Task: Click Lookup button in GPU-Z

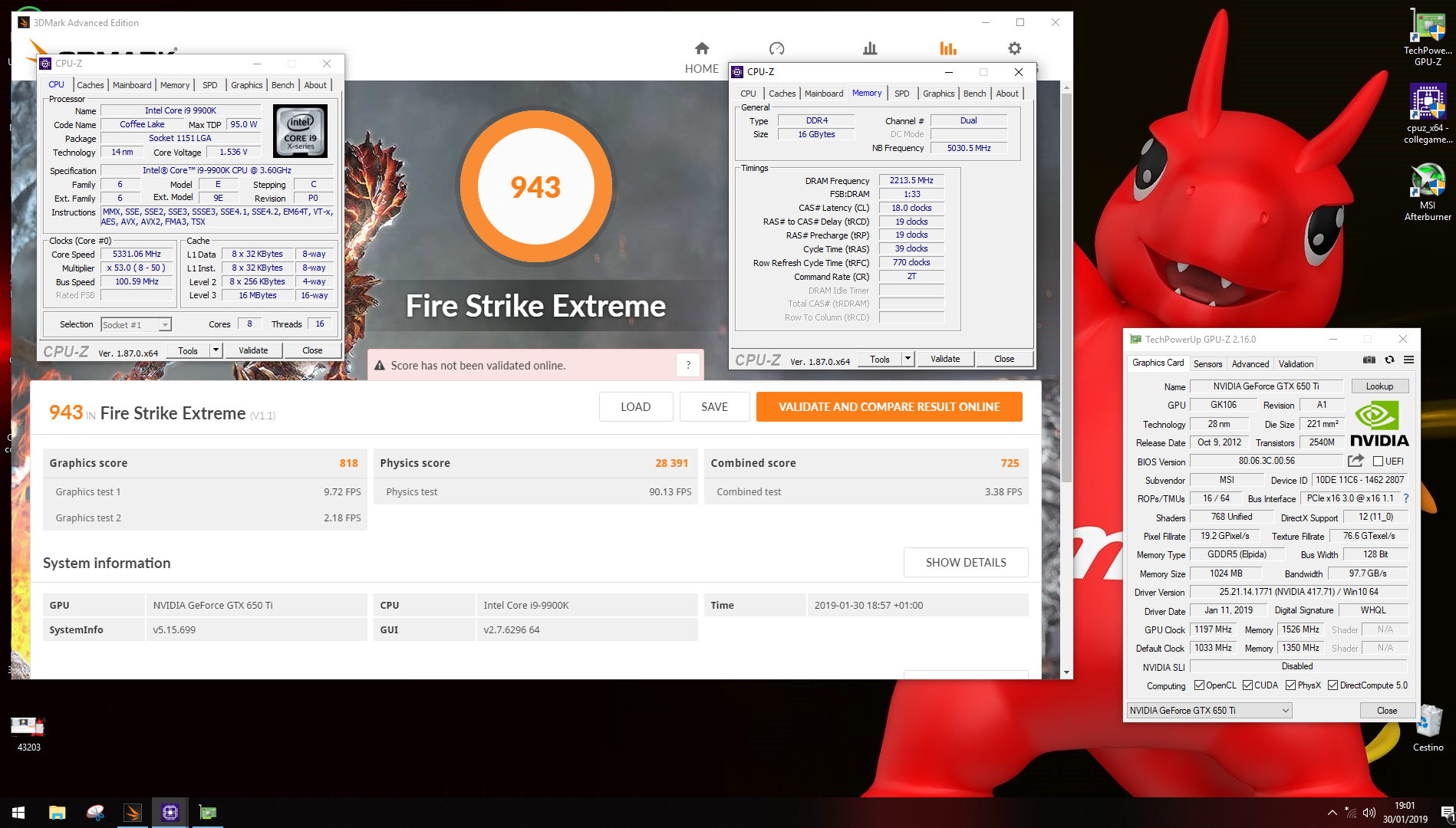Action: 1379,386
